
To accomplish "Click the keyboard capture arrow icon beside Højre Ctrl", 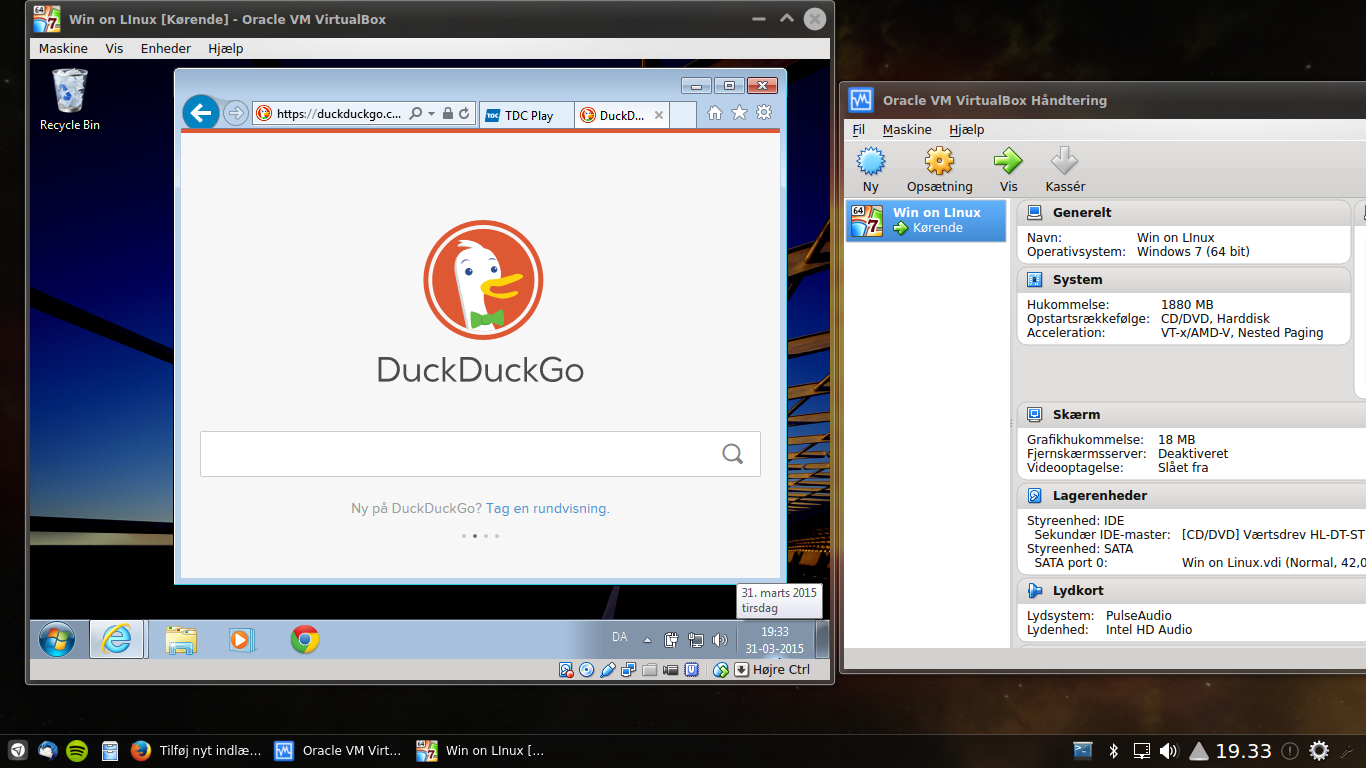I will click(742, 670).
